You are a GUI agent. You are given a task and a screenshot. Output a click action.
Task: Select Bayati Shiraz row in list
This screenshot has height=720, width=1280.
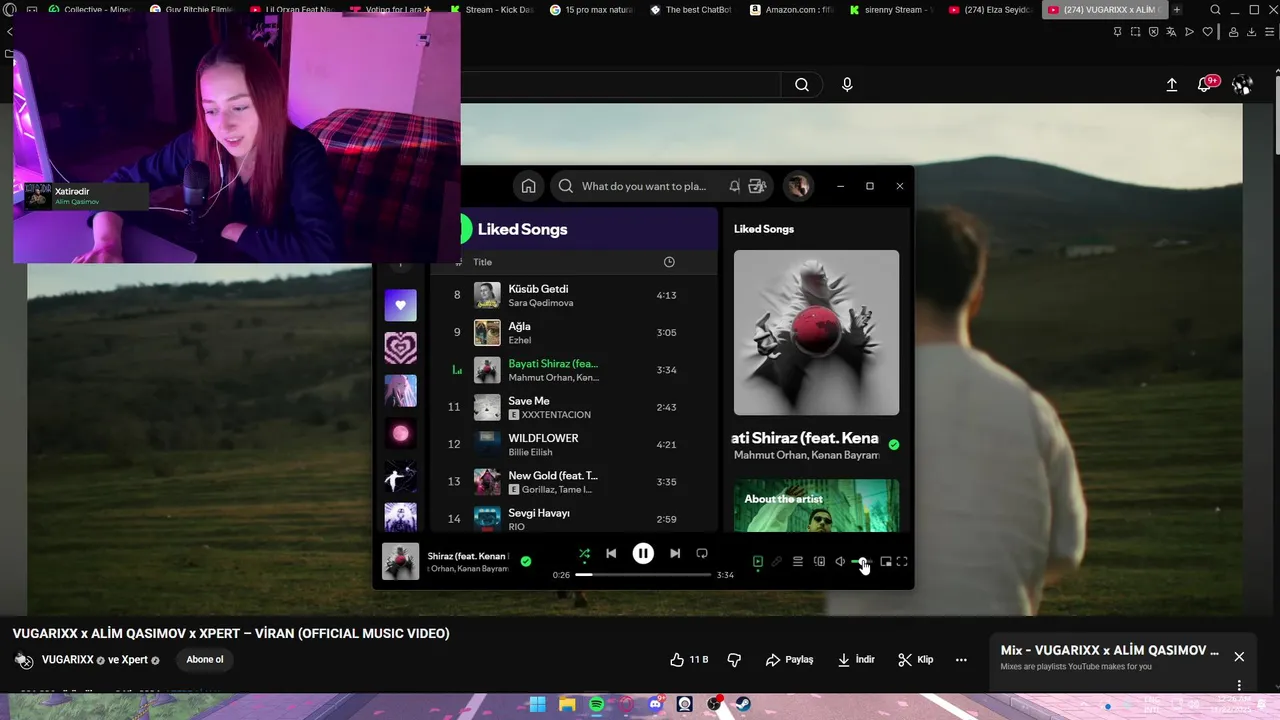574,370
